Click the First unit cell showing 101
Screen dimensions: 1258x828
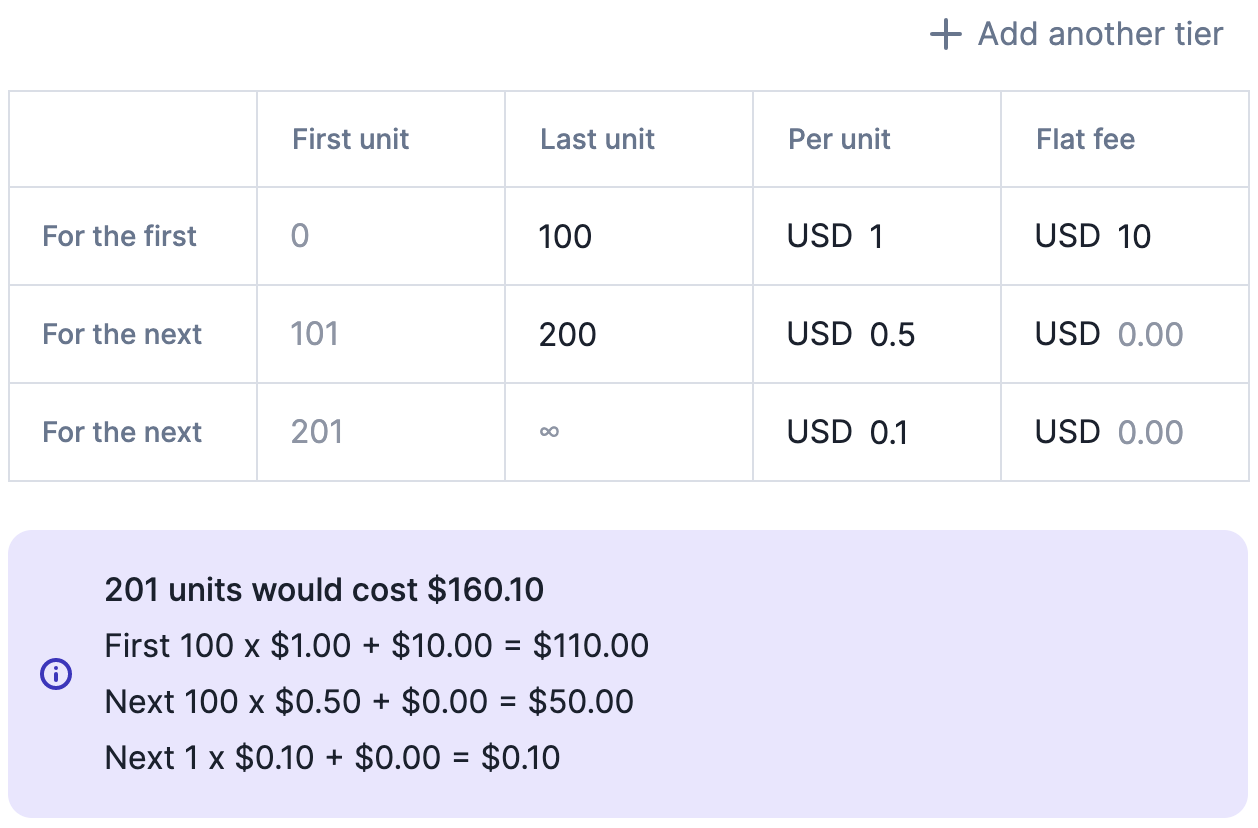click(x=381, y=334)
